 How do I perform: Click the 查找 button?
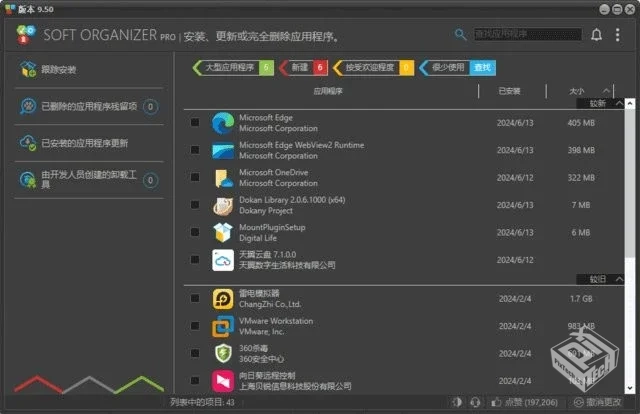[x=483, y=67]
